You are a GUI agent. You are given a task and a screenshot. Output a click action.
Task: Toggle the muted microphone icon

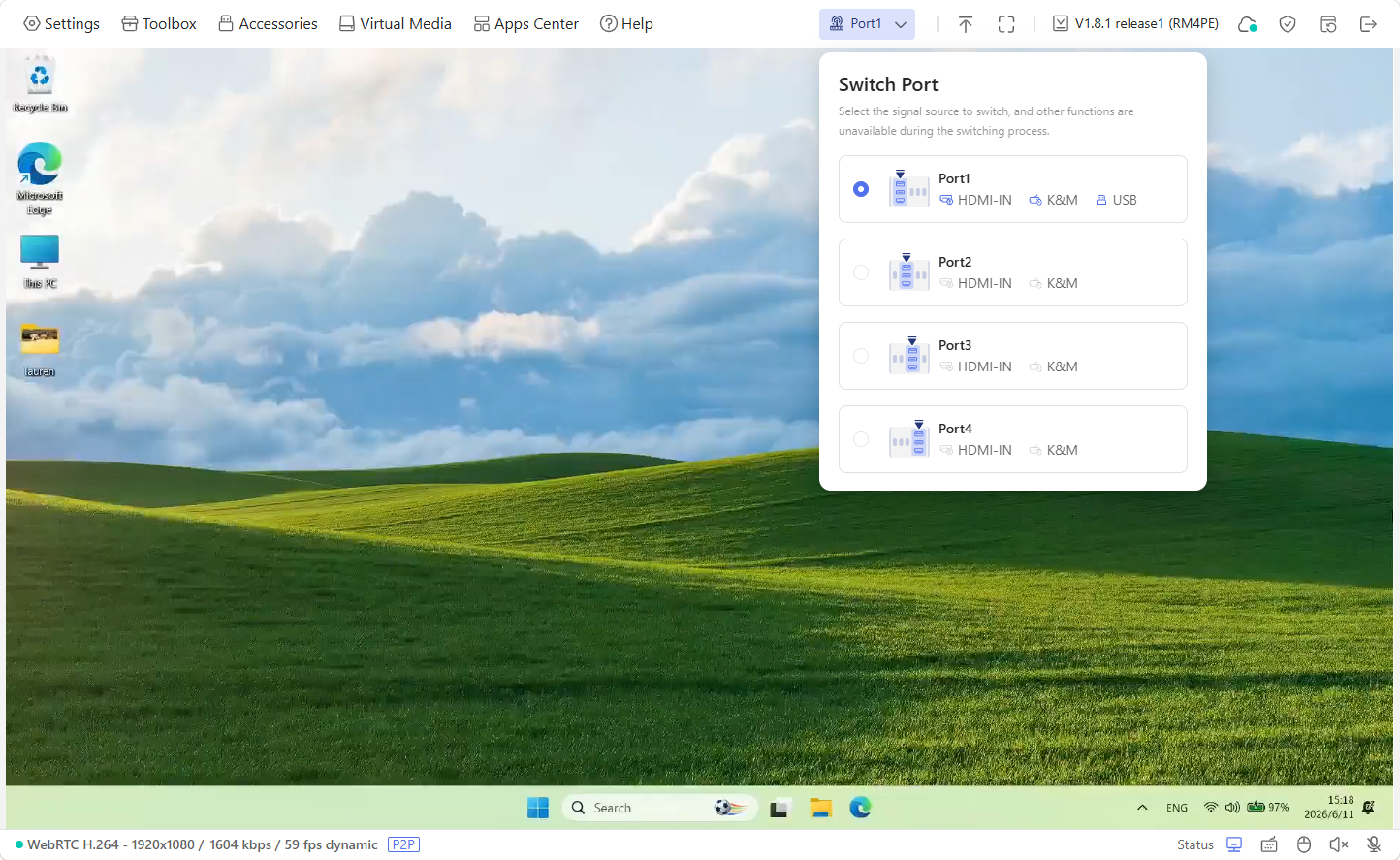(x=1374, y=844)
